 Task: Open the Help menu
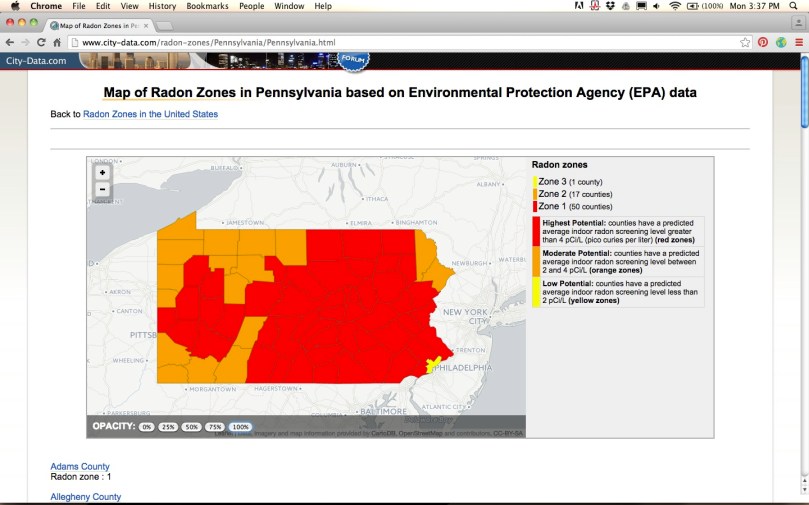pyautogui.click(x=323, y=6)
